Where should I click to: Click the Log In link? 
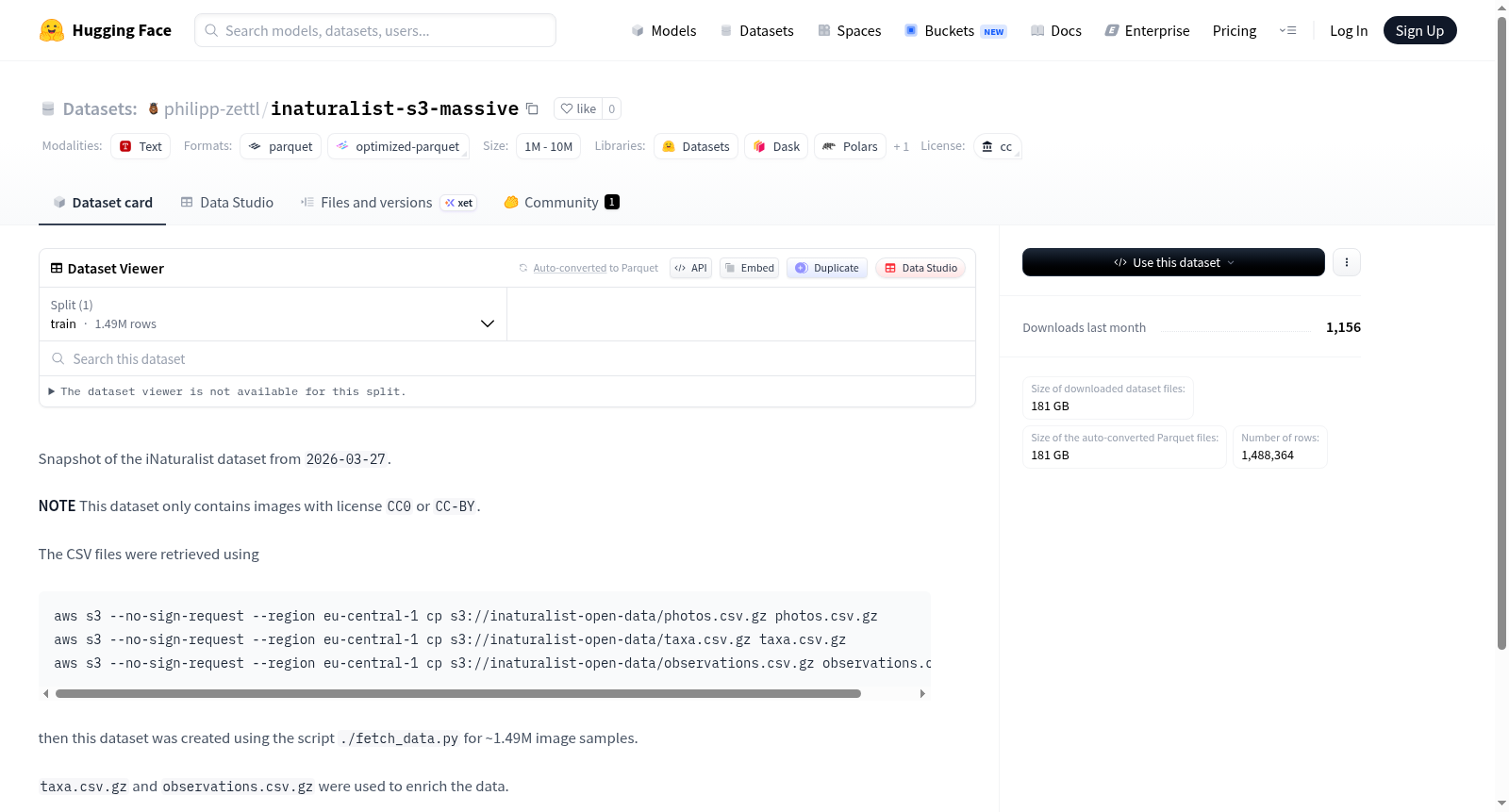[x=1349, y=30]
